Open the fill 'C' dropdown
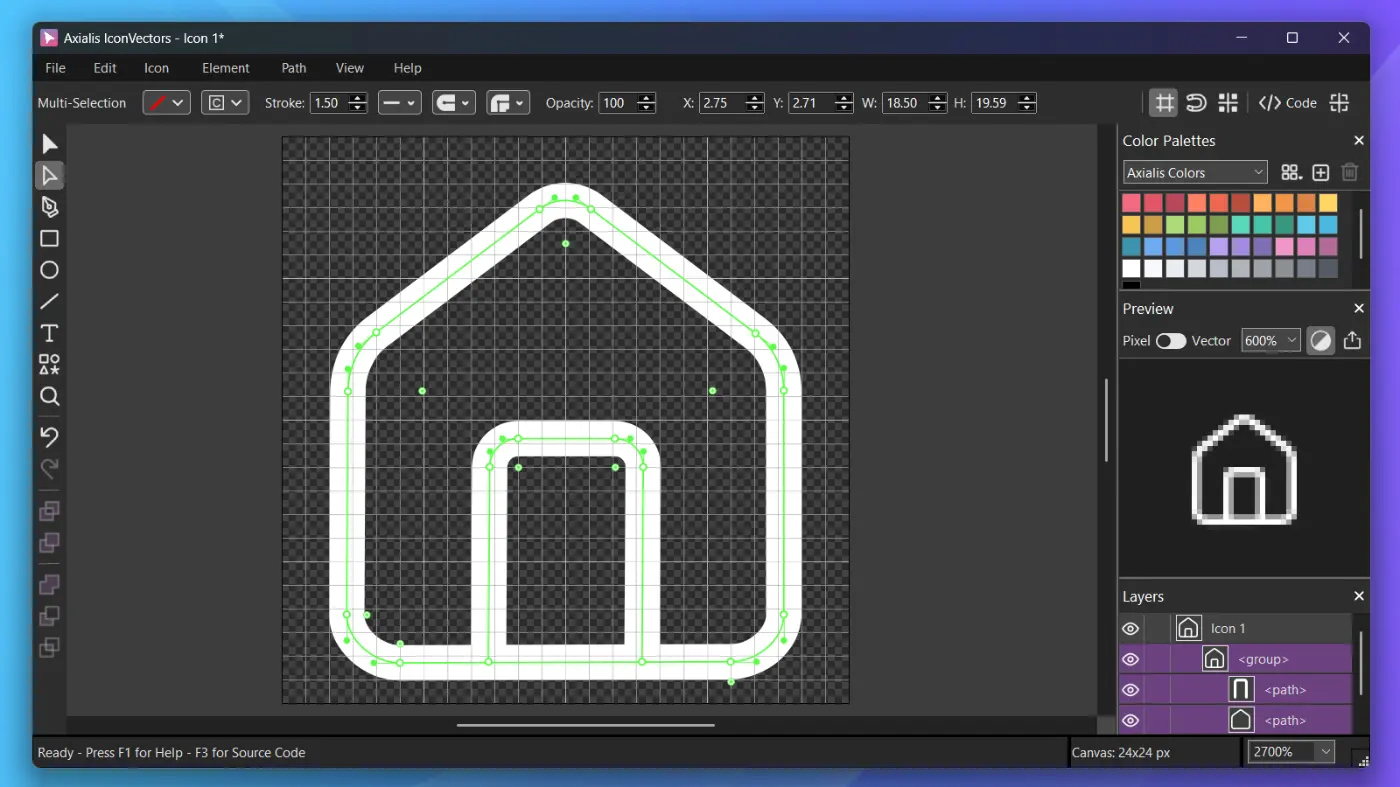The height and width of the screenshot is (787, 1400). (x=225, y=103)
